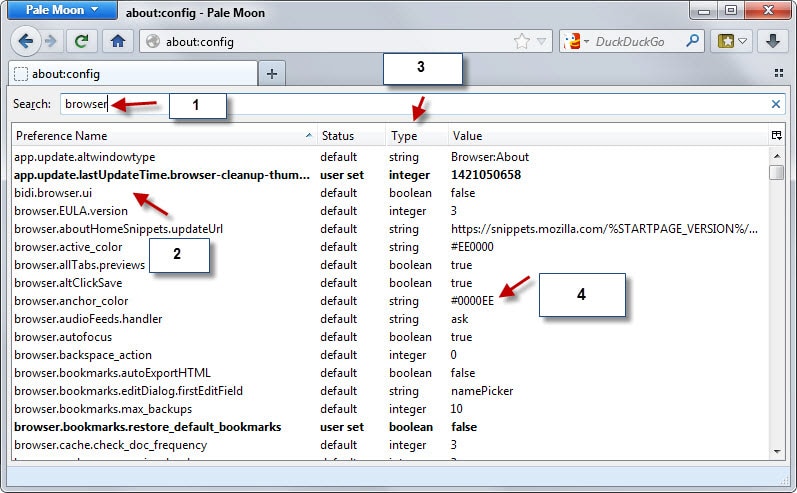This screenshot has height=493, width=797.
Task: Bookmark this page with the star icon
Action: click(522, 41)
